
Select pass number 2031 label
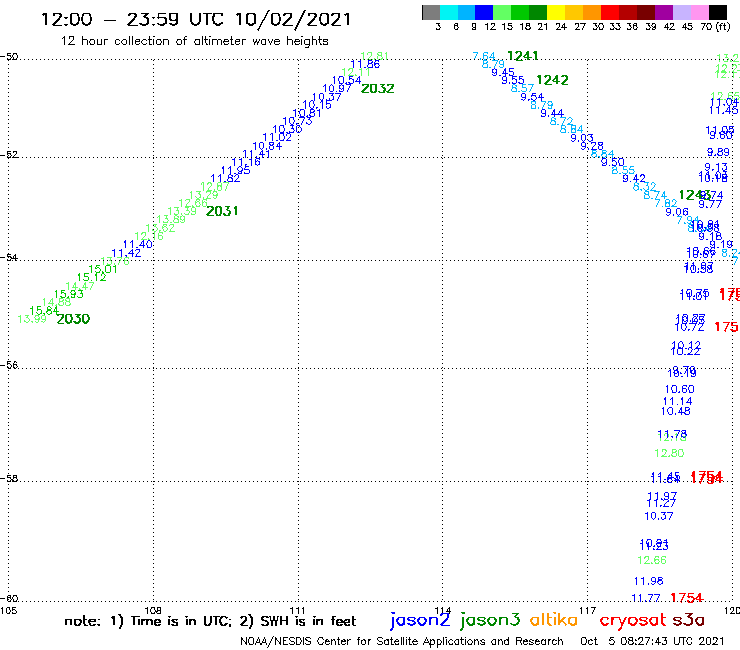[222, 211]
